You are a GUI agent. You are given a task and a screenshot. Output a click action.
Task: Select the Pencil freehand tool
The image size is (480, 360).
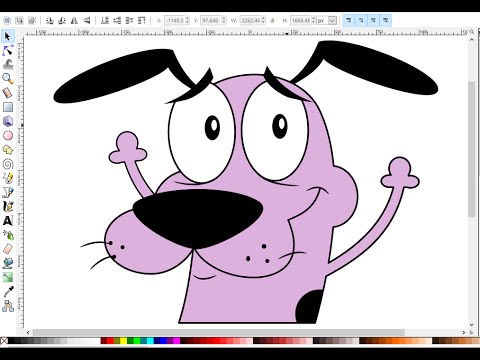coord(8,178)
